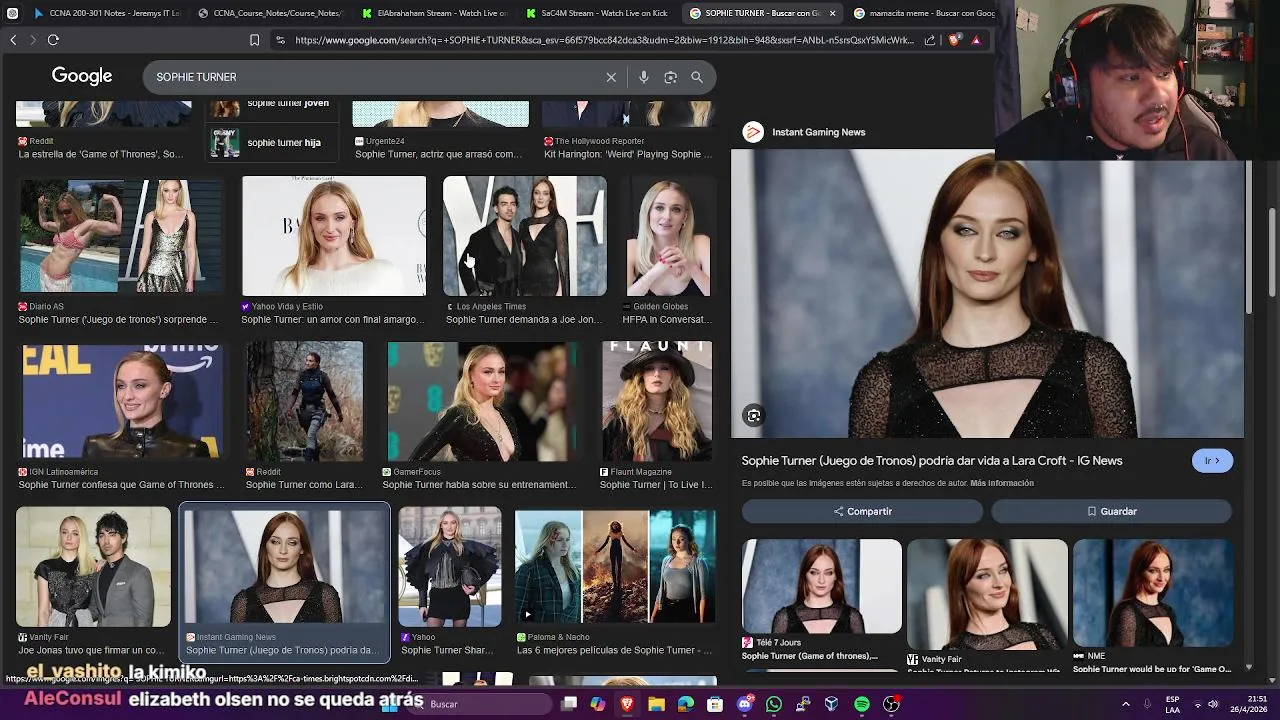Screen dimensions: 1280x720
Task: Open the GamerFocus image result
Action: 481,402
